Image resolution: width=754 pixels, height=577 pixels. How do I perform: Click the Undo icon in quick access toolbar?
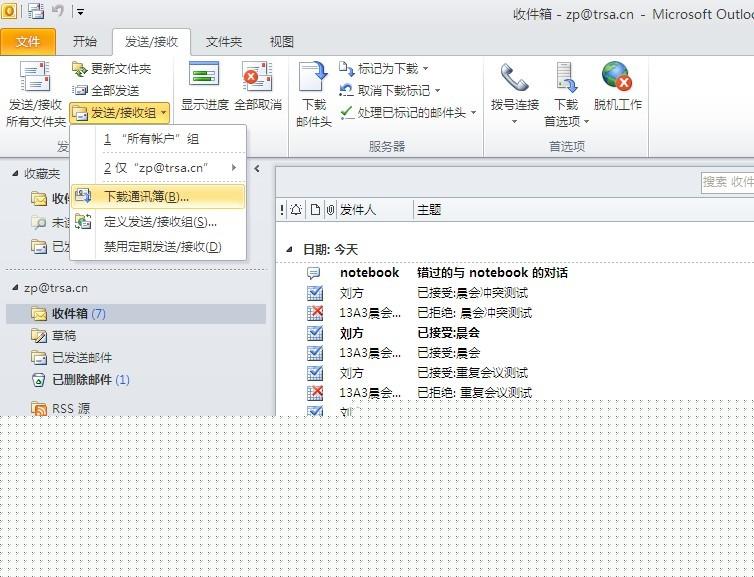click(x=58, y=11)
